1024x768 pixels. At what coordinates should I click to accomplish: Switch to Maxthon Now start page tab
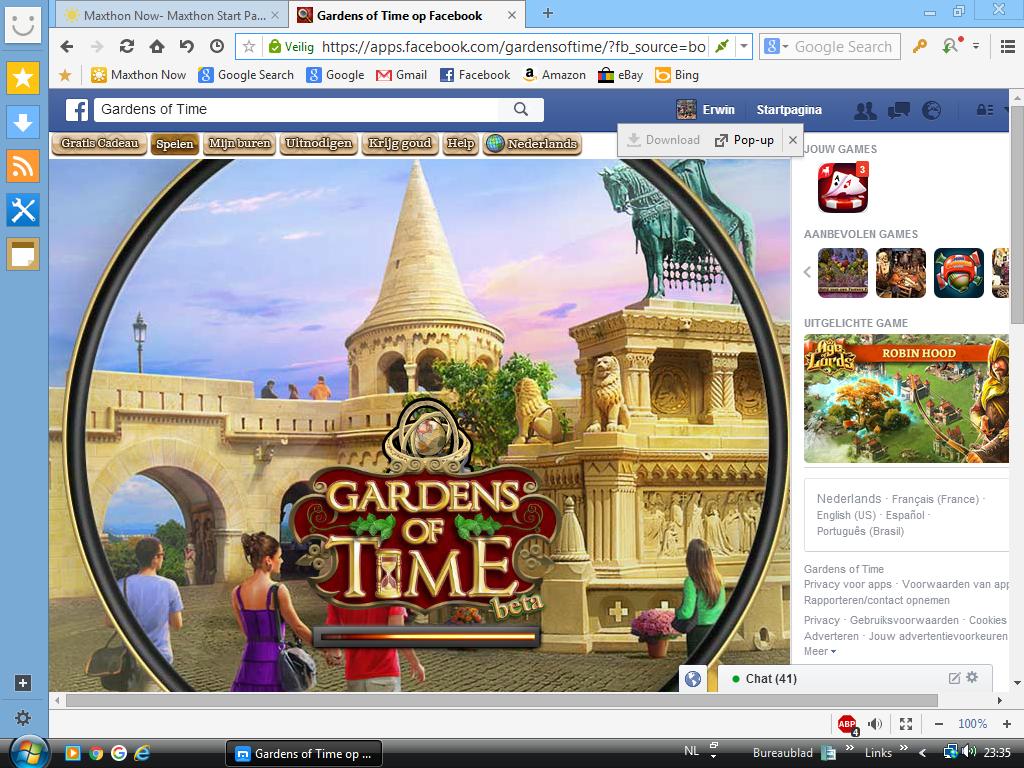pyautogui.click(x=173, y=15)
